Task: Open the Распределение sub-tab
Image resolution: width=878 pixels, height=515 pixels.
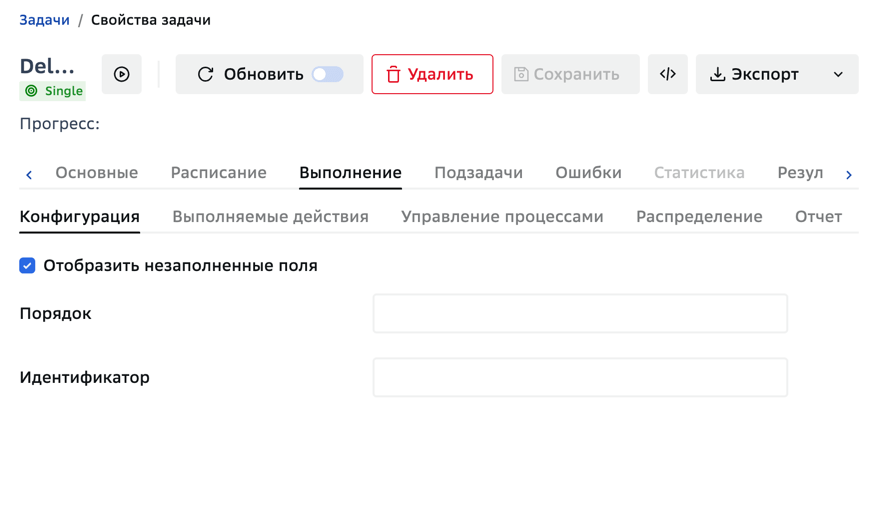Action: tap(699, 217)
